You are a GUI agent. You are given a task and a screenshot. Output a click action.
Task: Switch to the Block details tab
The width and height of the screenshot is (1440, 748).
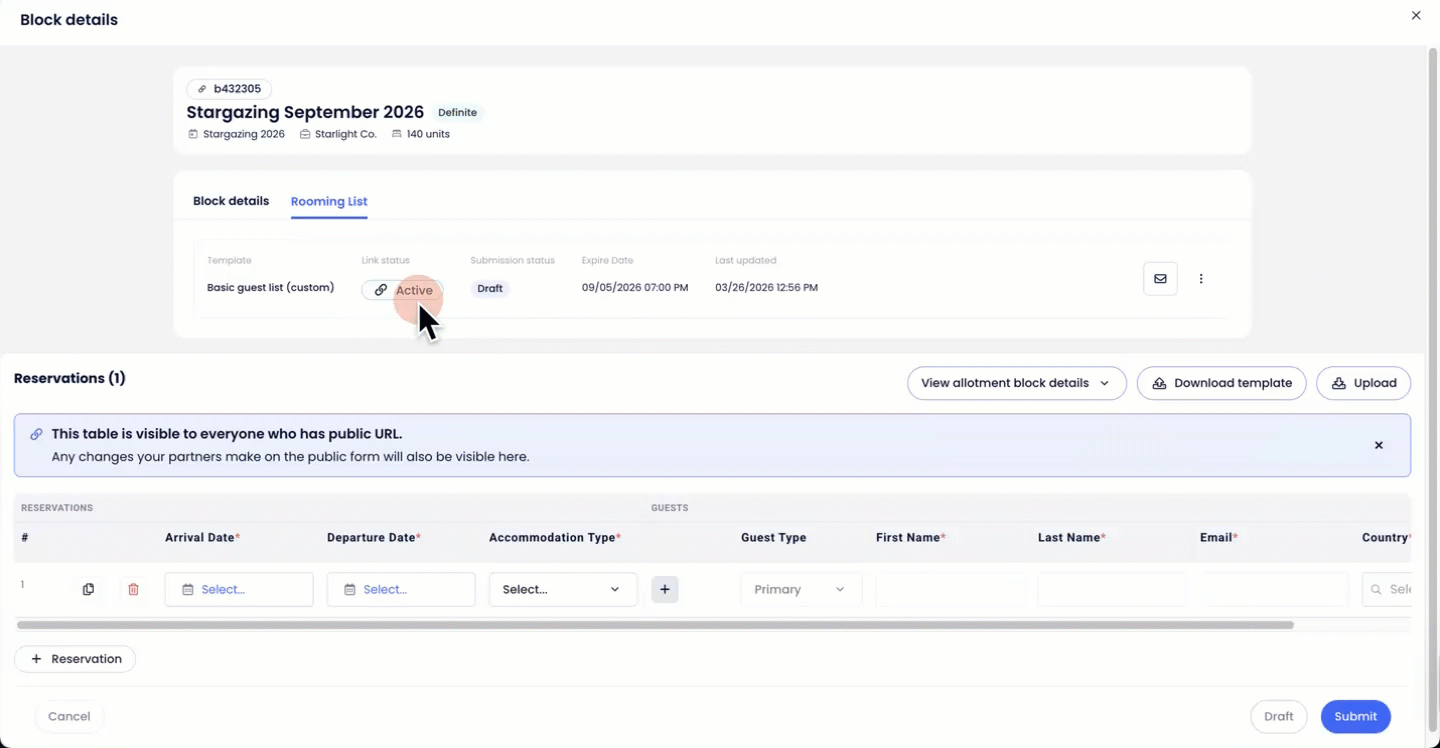pos(231,201)
